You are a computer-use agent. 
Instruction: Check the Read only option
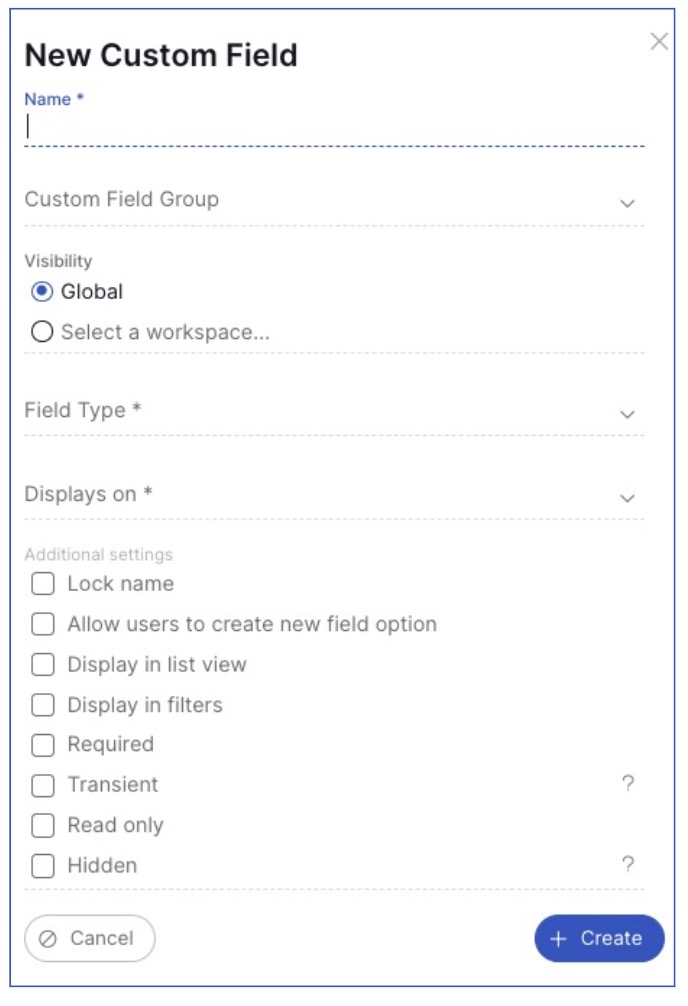(x=43, y=826)
